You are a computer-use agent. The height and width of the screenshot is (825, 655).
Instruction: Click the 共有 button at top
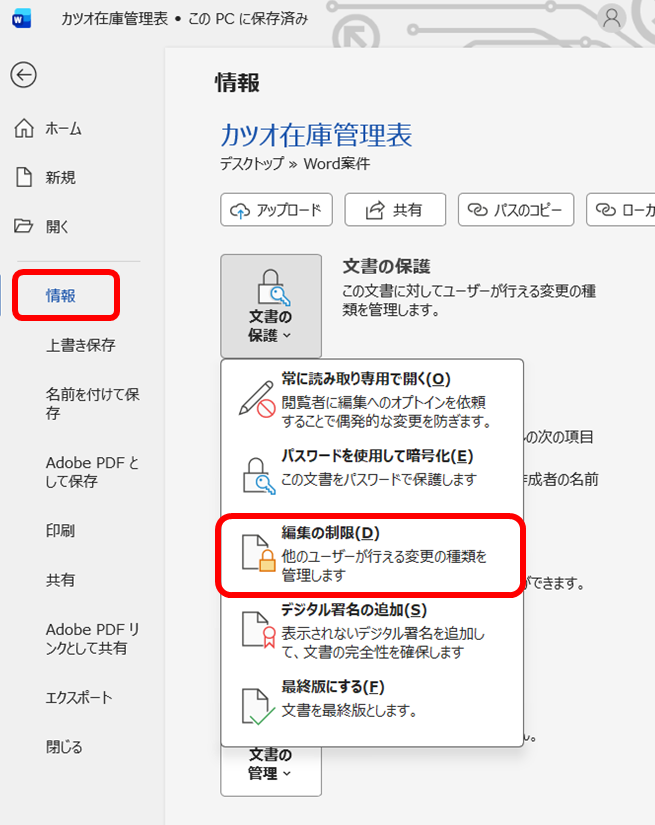[x=394, y=210]
